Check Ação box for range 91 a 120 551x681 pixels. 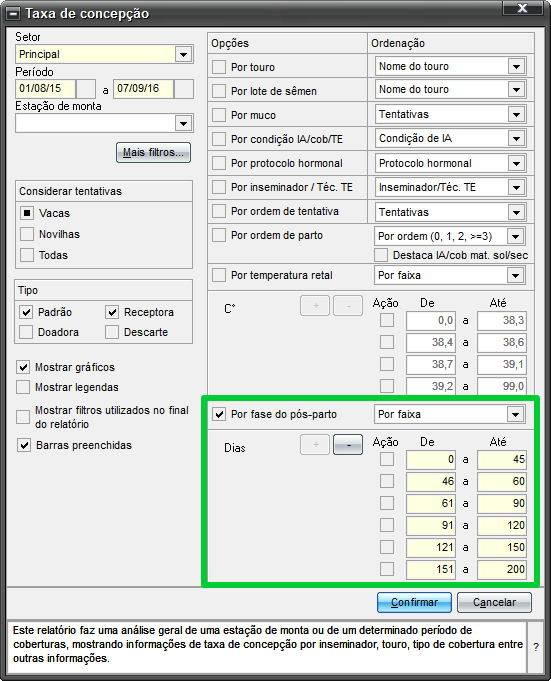pyautogui.click(x=387, y=525)
